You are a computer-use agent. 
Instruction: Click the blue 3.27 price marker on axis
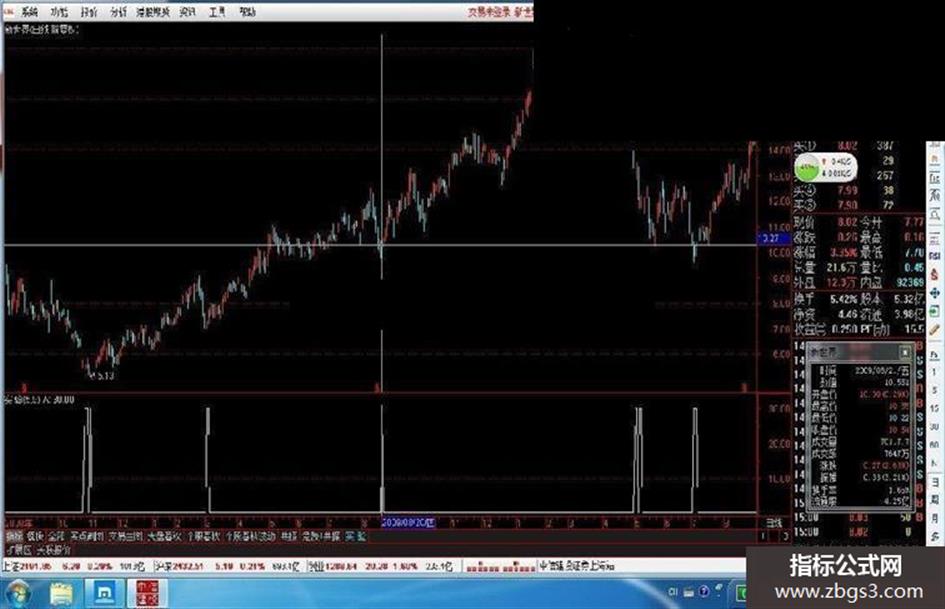point(772,239)
